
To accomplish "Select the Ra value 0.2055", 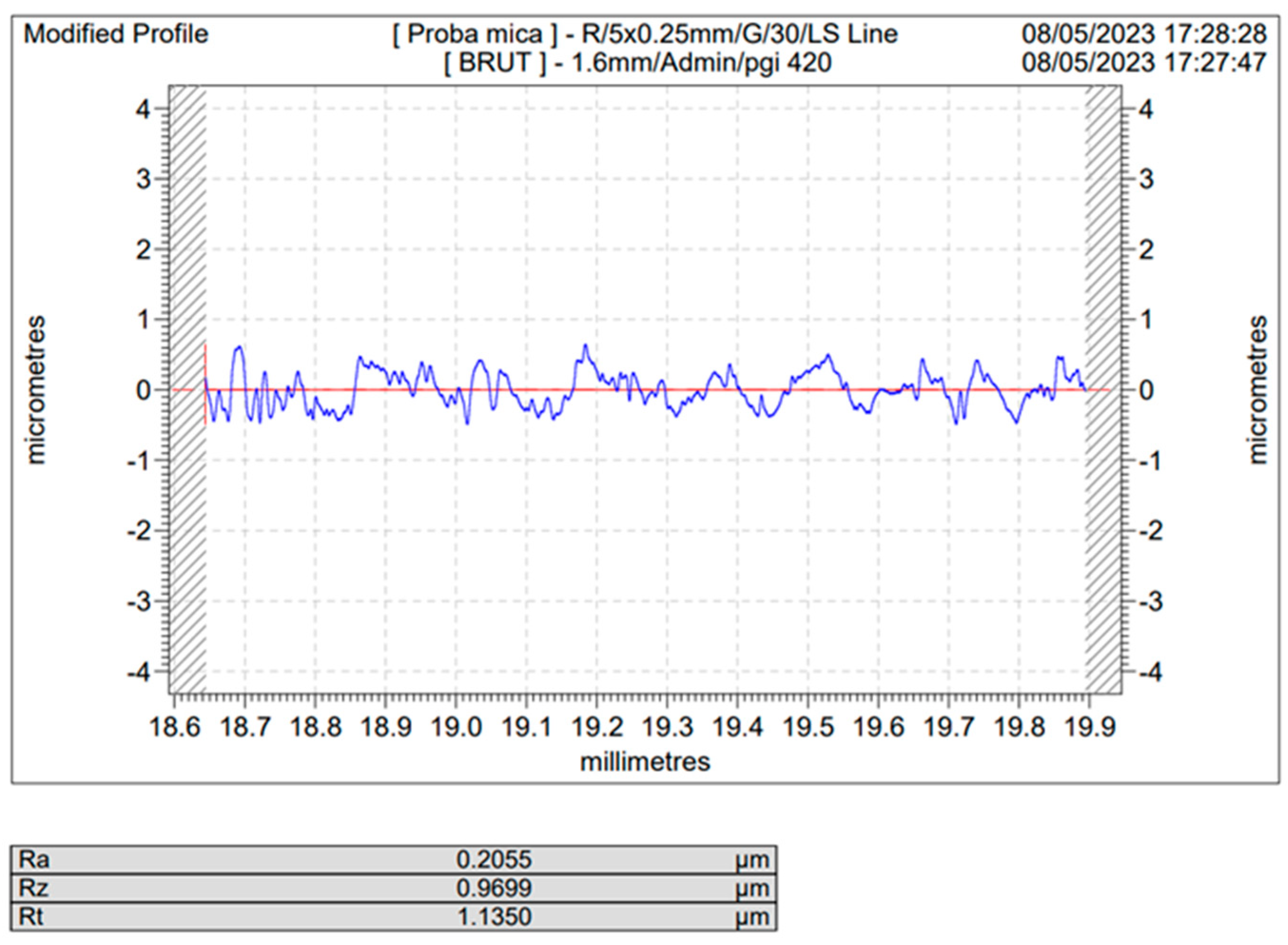I will 494,859.
